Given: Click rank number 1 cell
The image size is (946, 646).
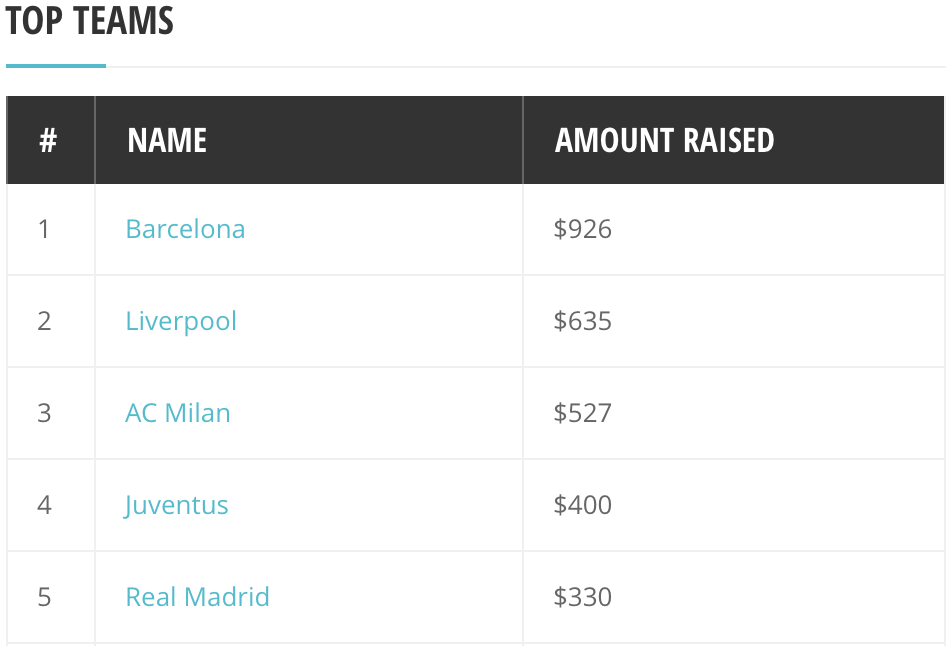Looking at the screenshot, I should click(x=51, y=229).
